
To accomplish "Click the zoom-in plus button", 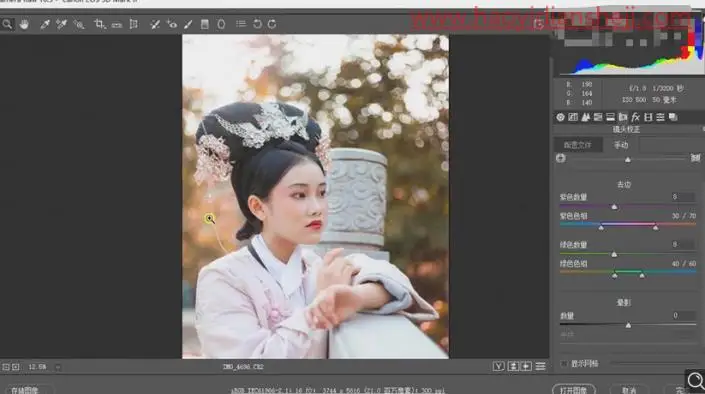I will [16, 367].
